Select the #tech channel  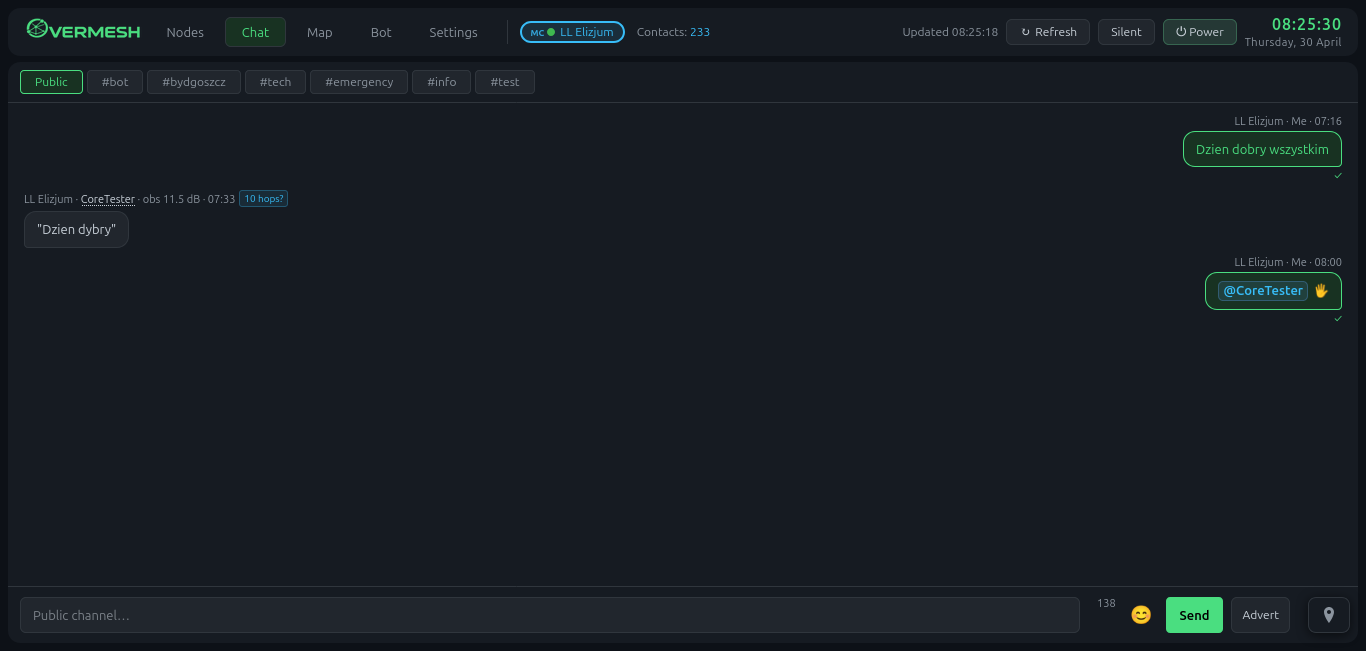(x=276, y=82)
